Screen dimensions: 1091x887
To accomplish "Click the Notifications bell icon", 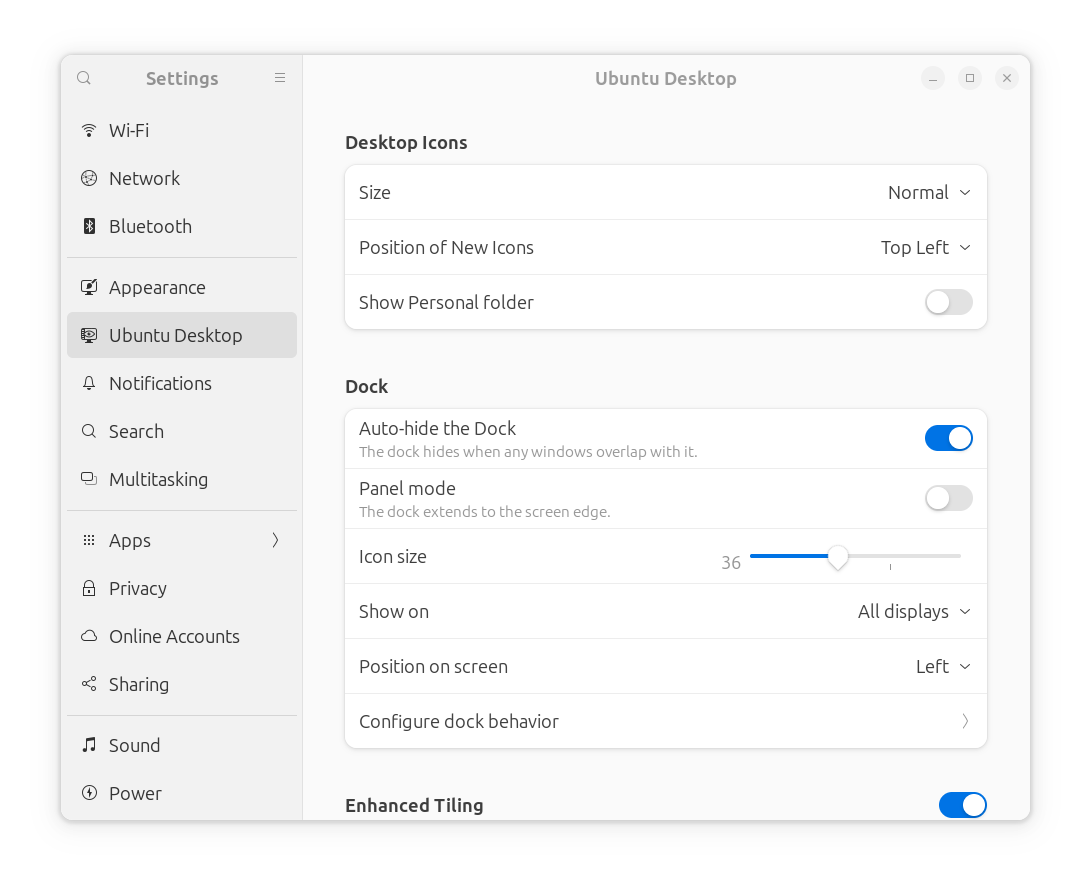I will 89,383.
